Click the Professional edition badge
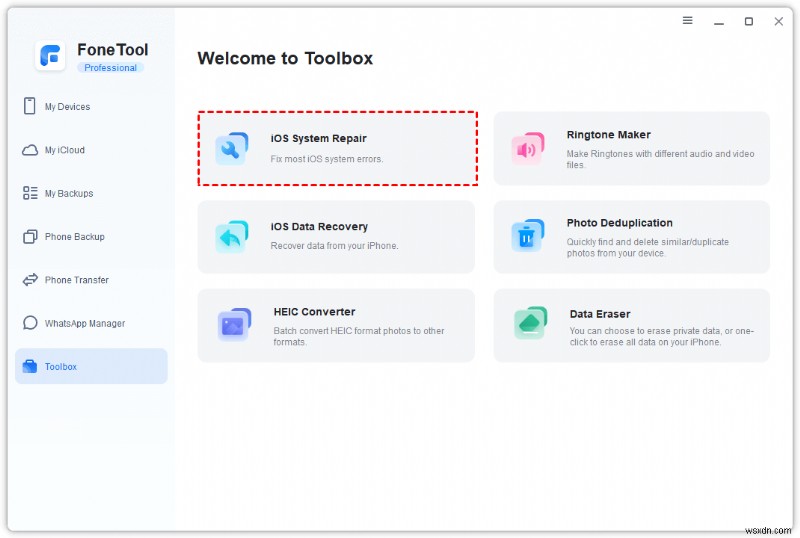Screen dimensions: 800x538 tap(110, 67)
